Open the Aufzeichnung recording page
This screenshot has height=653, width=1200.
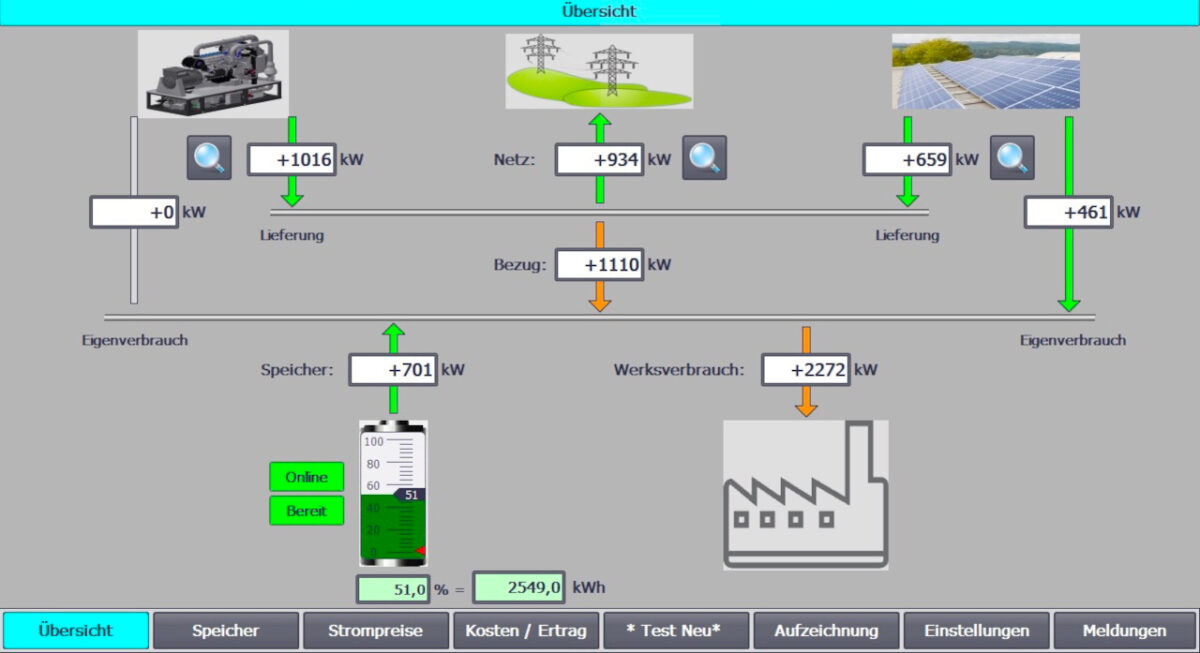(x=825, y=631)
